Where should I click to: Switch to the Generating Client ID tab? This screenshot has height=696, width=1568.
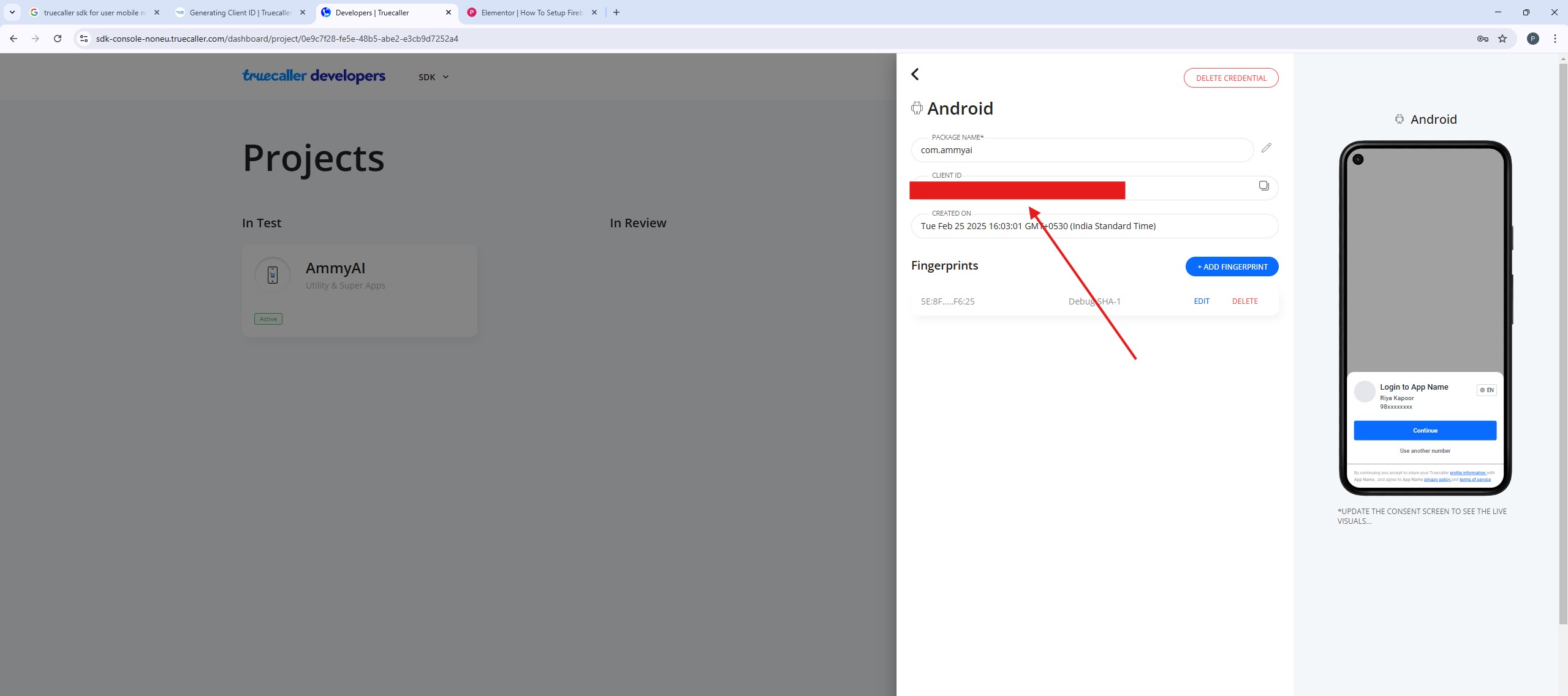(240, 12)
